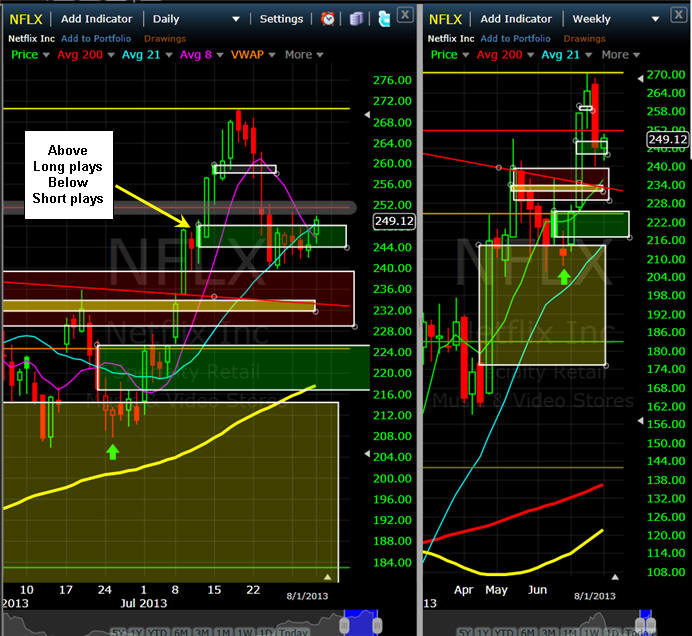The width and height of the screenshot is (692, 636).
Task: Open Settings in the Daily chart toolbar
Action: click(281, 19)
